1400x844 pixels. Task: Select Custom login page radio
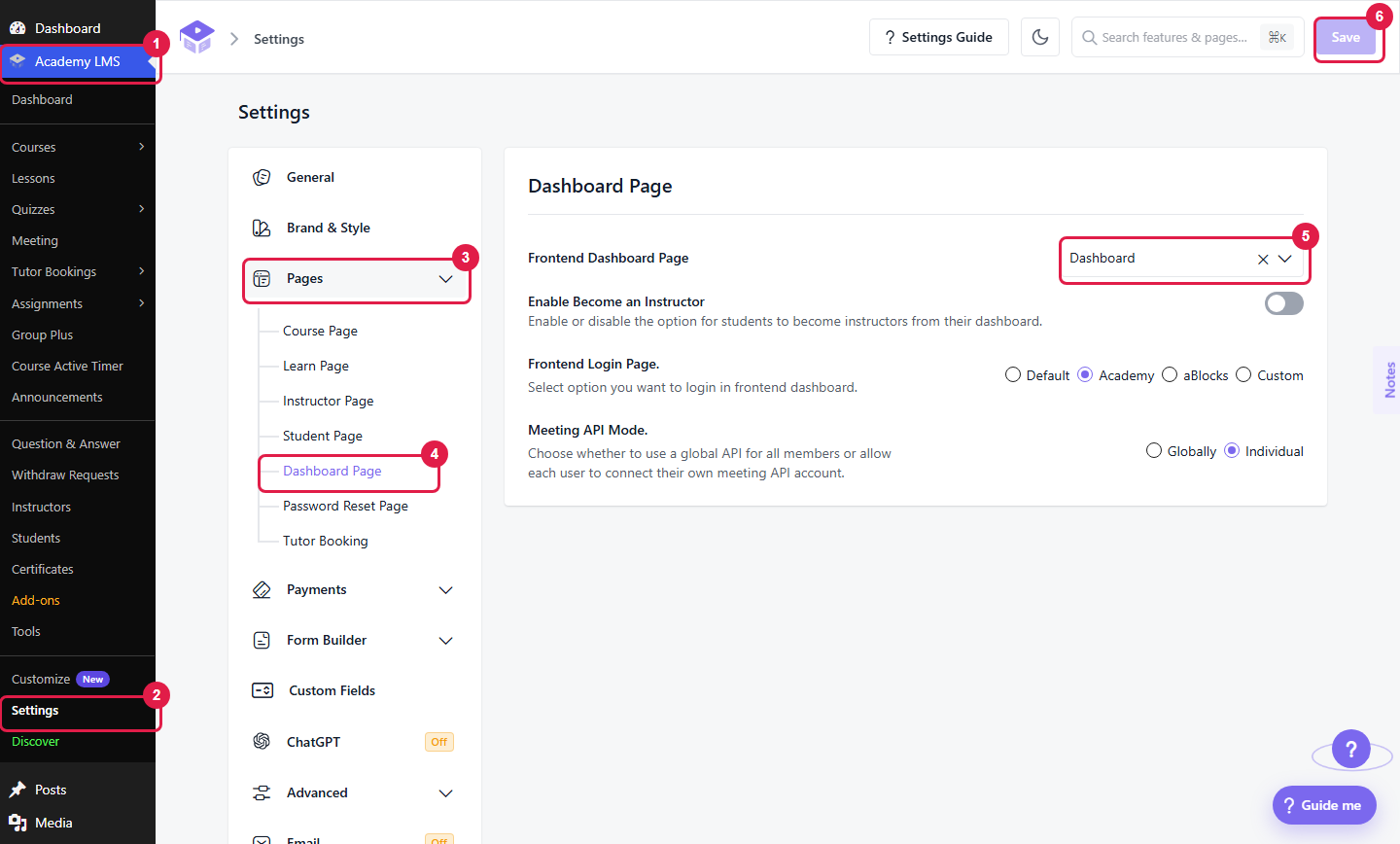click(x=1243, y=375)
